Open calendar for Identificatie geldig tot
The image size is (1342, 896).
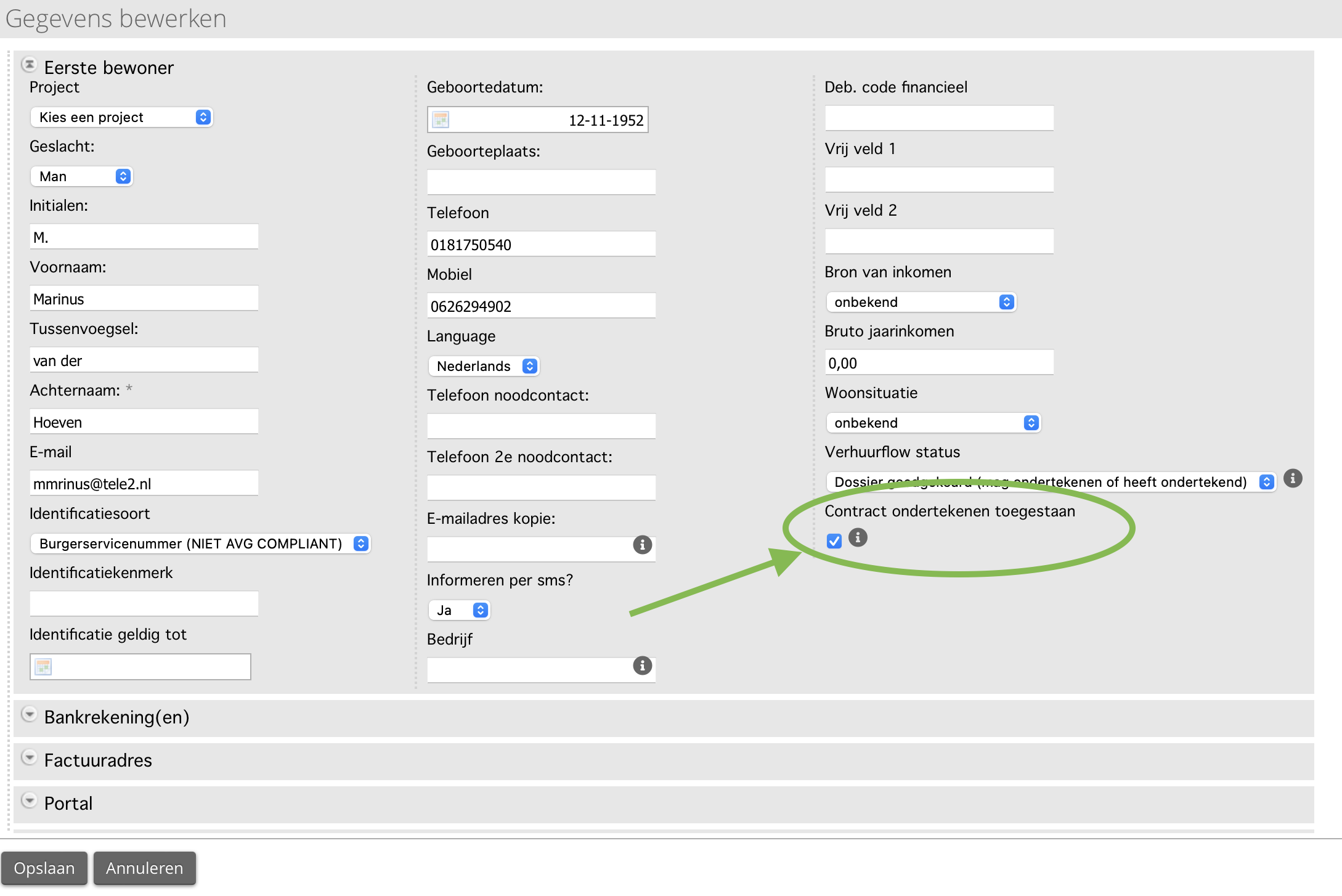pyautogui.click(x=43, y=667)
